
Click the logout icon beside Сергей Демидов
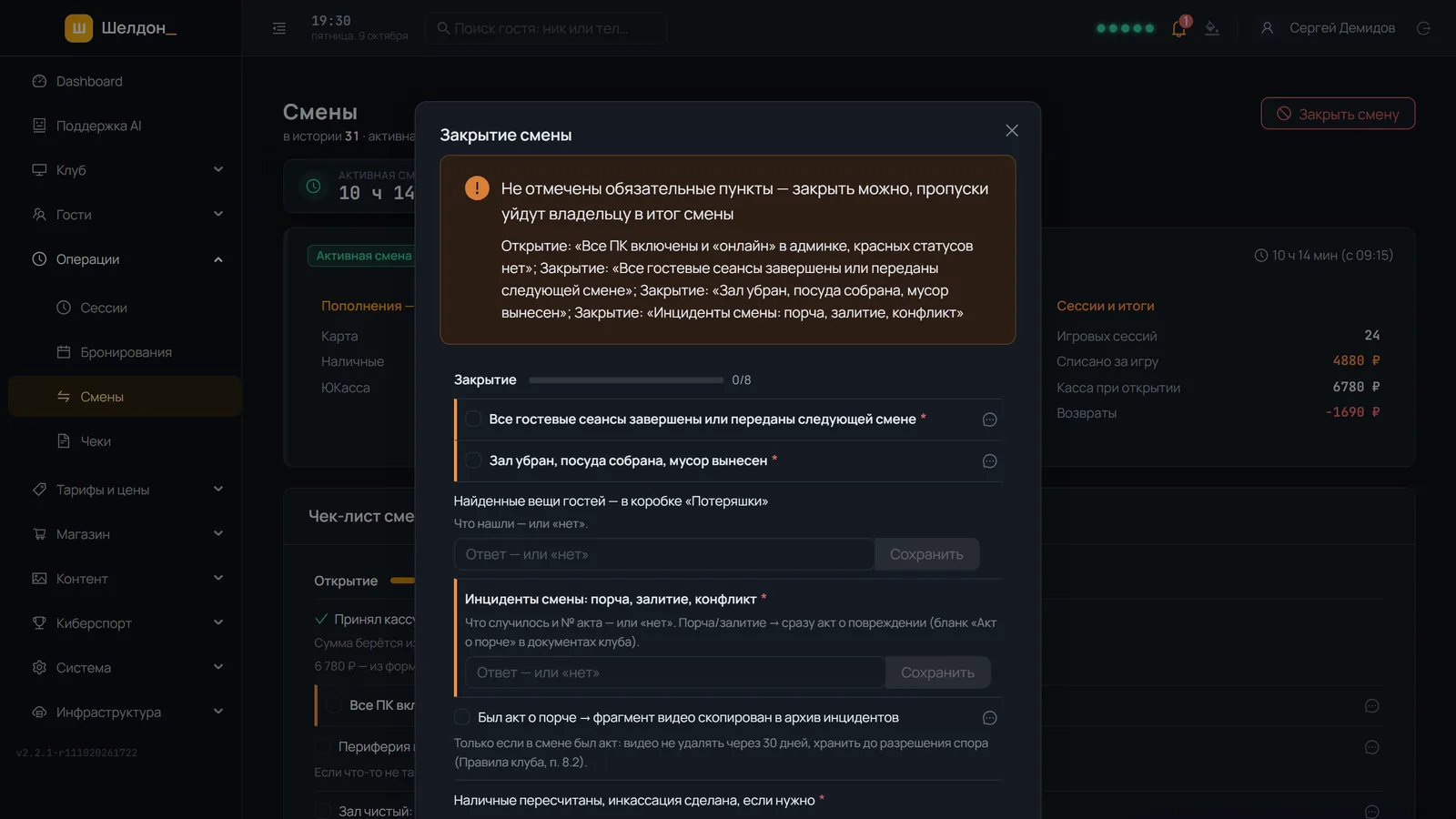[1423, 28]
